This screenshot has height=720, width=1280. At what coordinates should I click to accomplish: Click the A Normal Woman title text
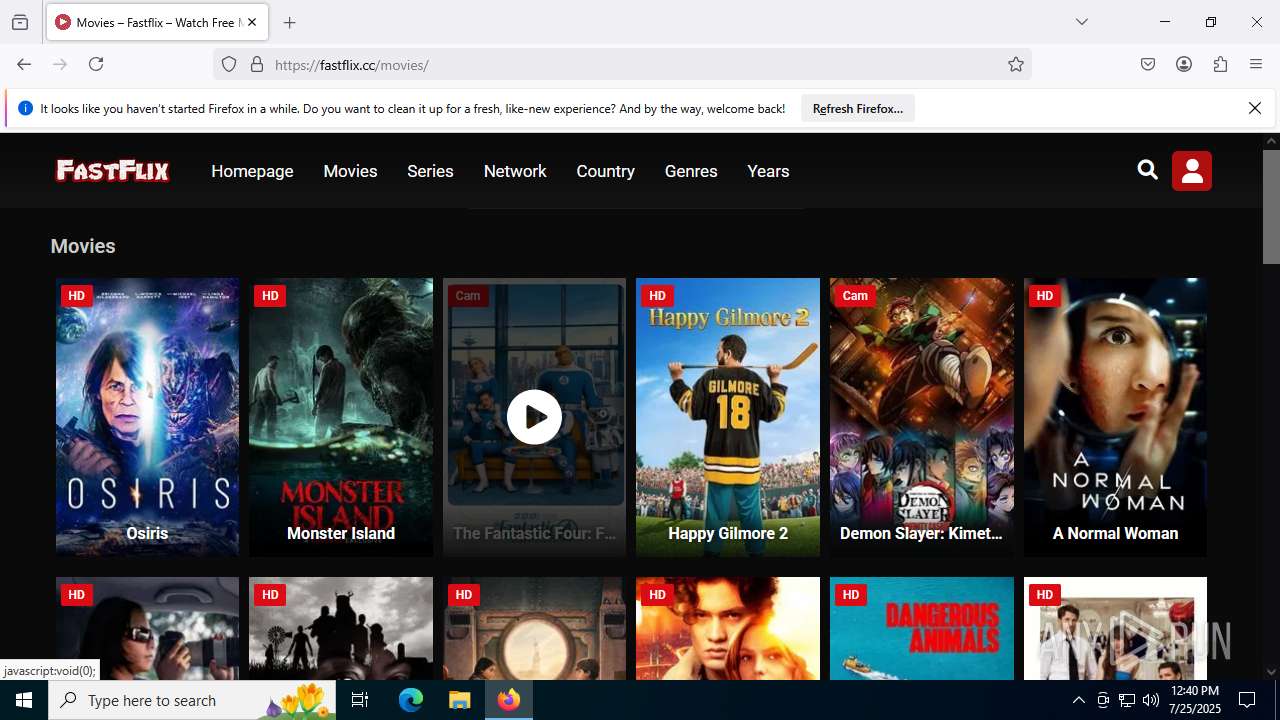point(1115,533)
